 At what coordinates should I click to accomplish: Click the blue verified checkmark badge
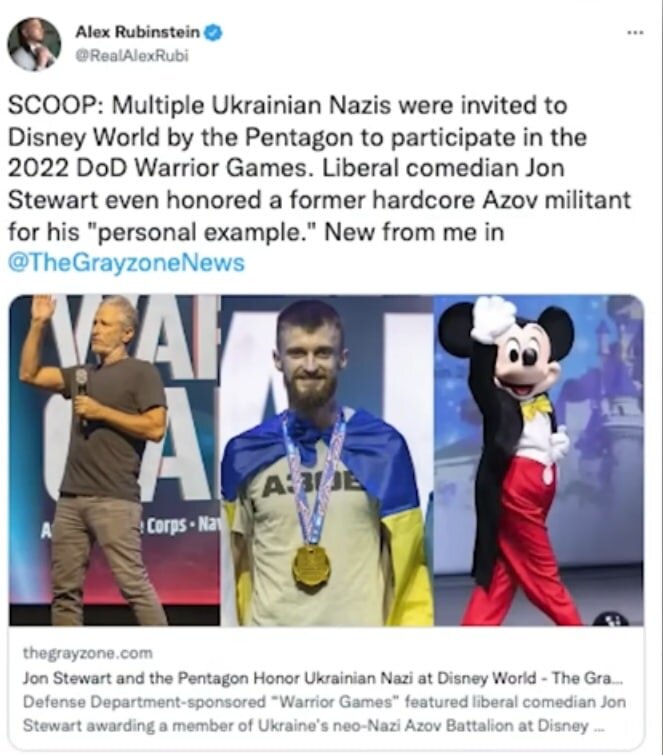[213, 33]
